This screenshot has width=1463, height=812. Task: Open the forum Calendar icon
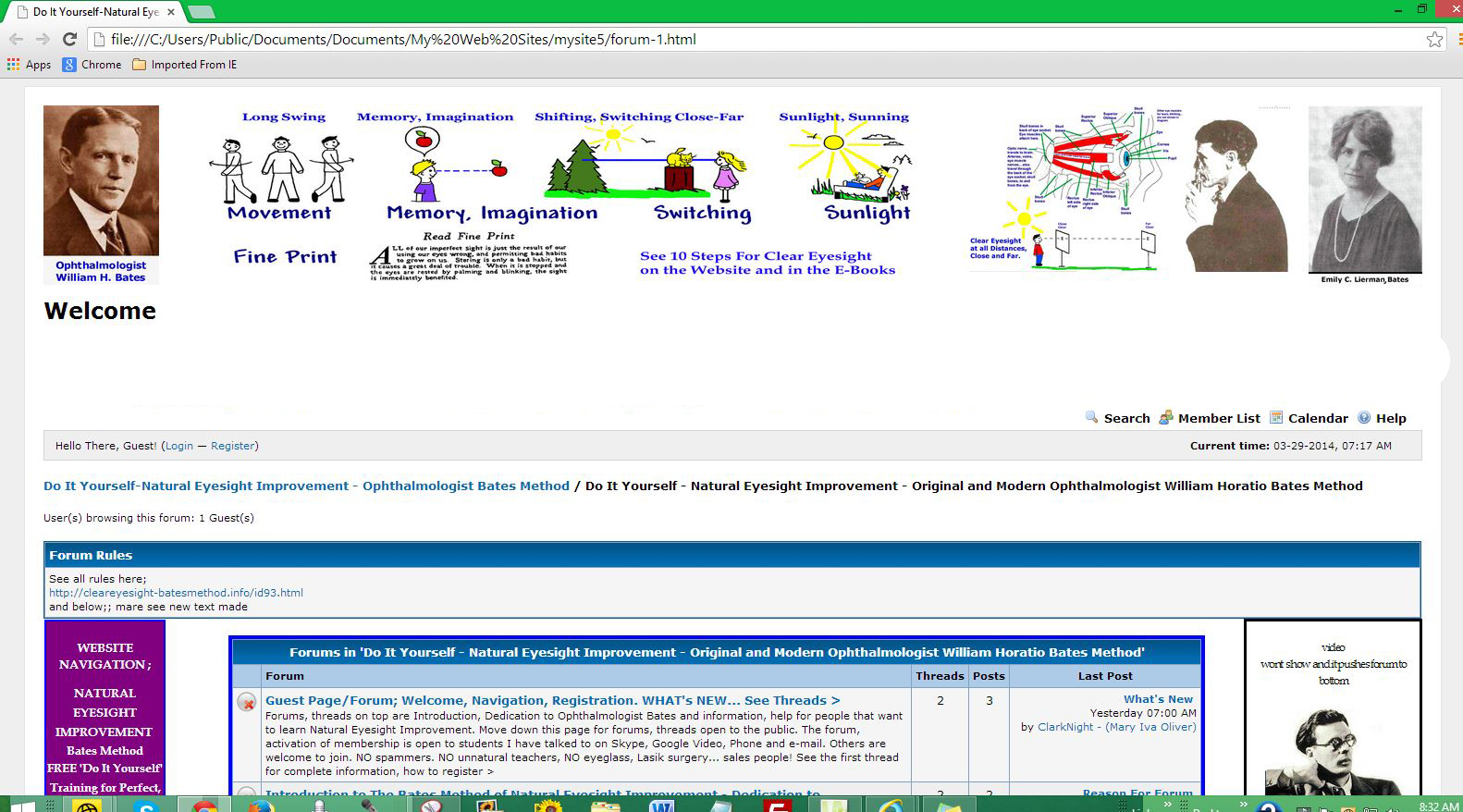click(x=1276, y=417)
